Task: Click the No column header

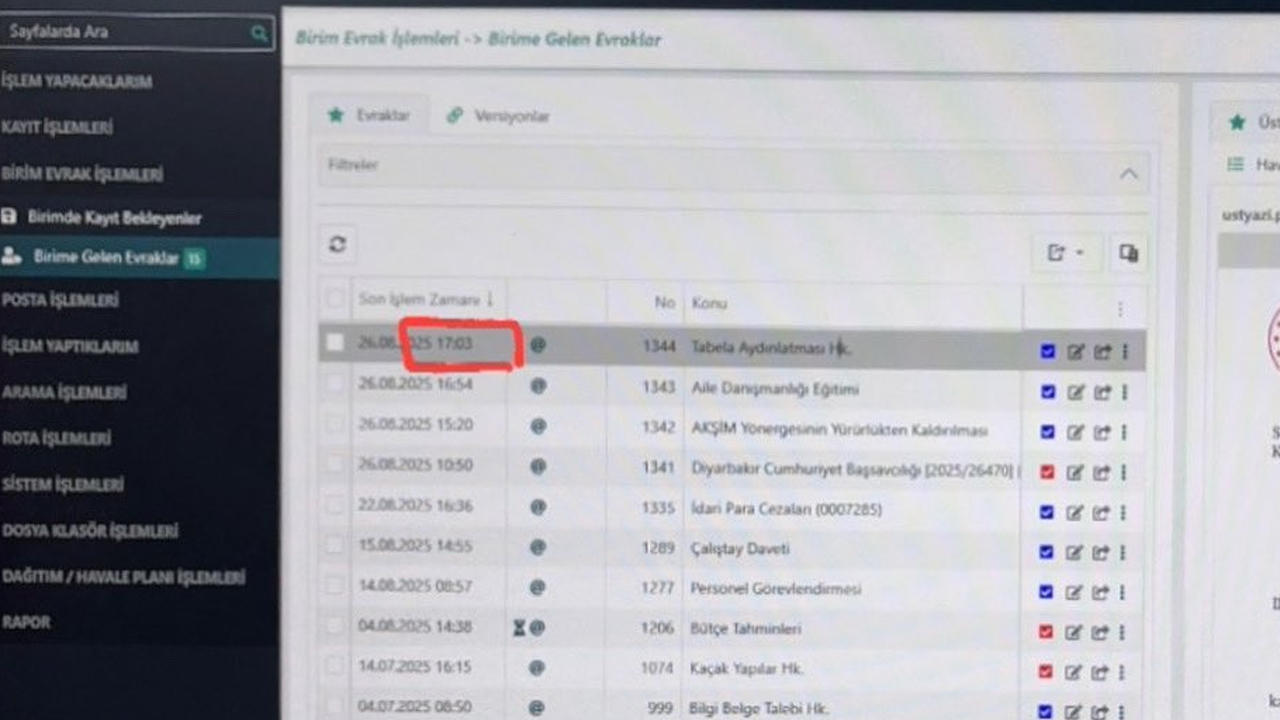Action: [x=665, y=302]
